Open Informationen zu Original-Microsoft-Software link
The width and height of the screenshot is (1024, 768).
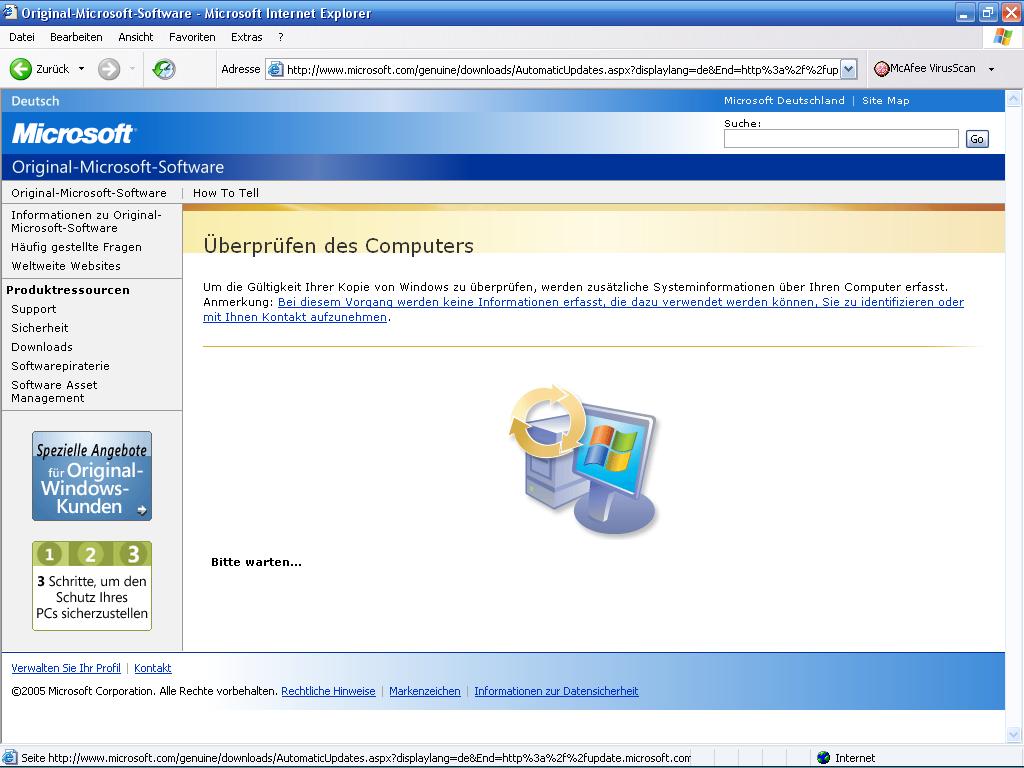tap(86, 221)
